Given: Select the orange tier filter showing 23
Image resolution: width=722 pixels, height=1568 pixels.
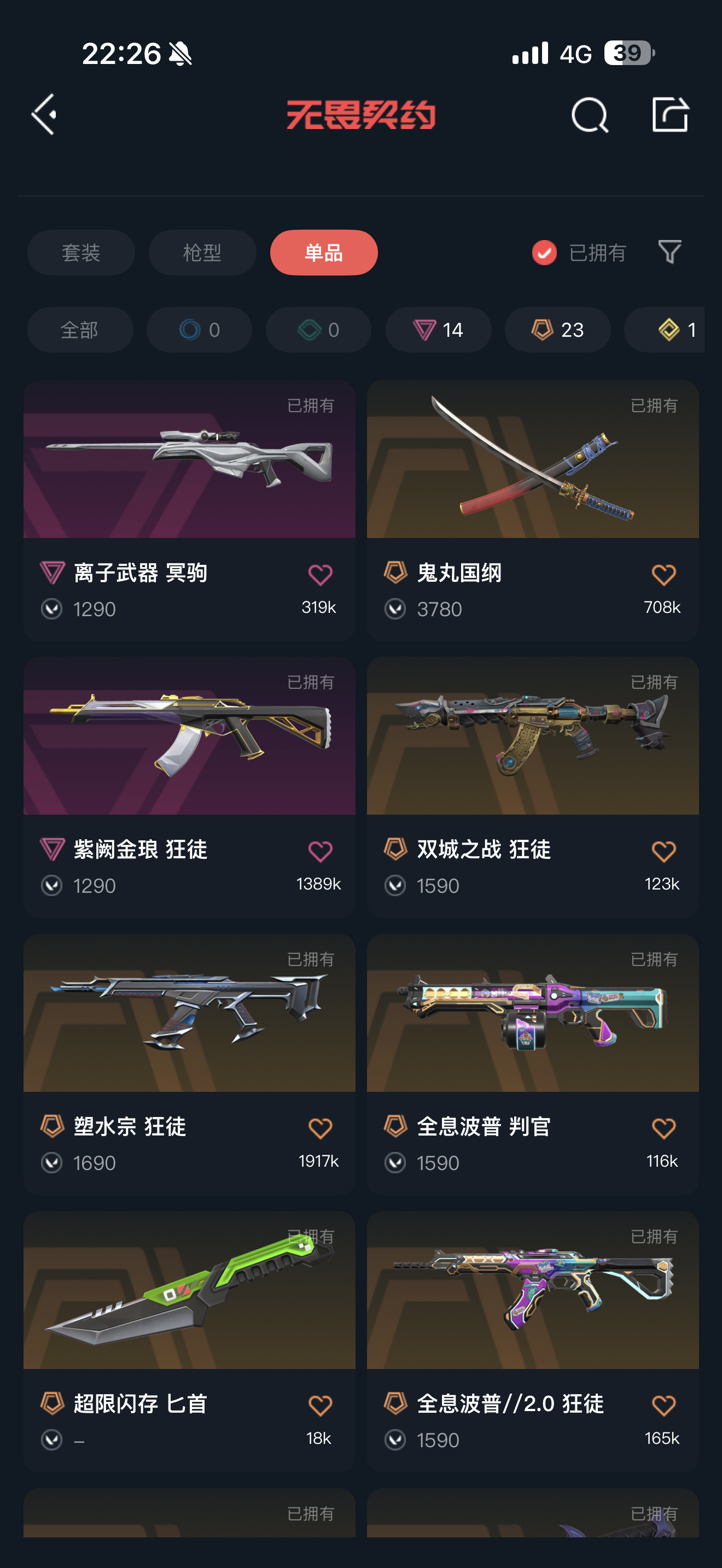Looking at the screenshot, I should tap(557, 330).
